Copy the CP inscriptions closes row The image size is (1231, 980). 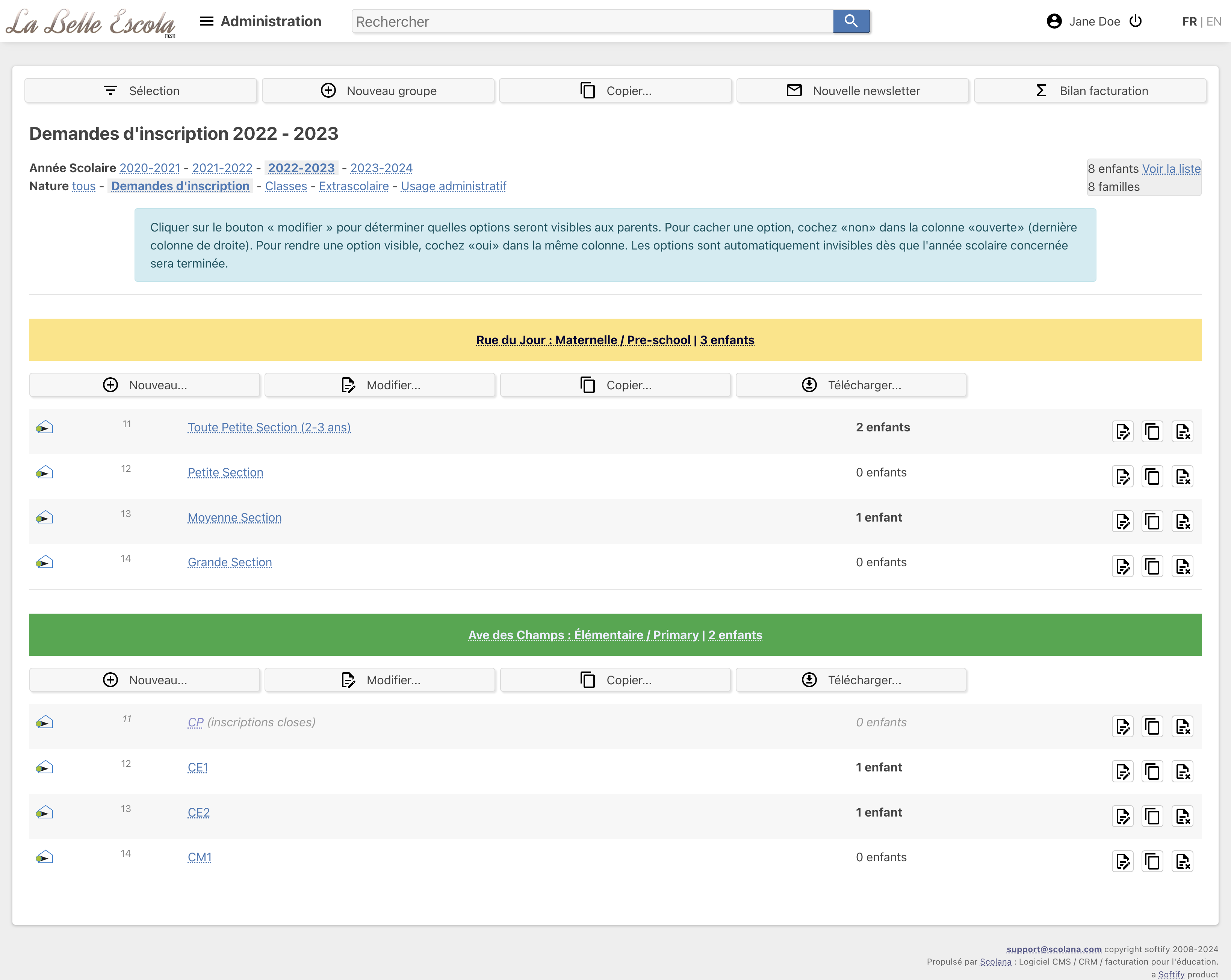point(1152,726)
